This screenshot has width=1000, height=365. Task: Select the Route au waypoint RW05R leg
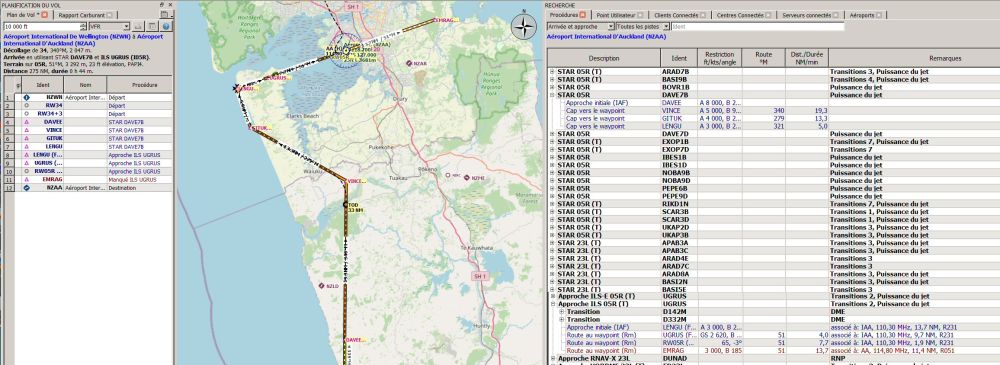(x=774, y=343)
